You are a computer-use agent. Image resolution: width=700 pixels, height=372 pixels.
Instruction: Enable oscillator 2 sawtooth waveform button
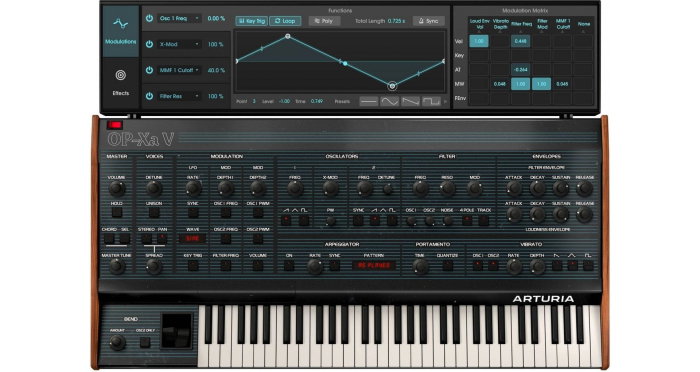click(x=375, y=220)
